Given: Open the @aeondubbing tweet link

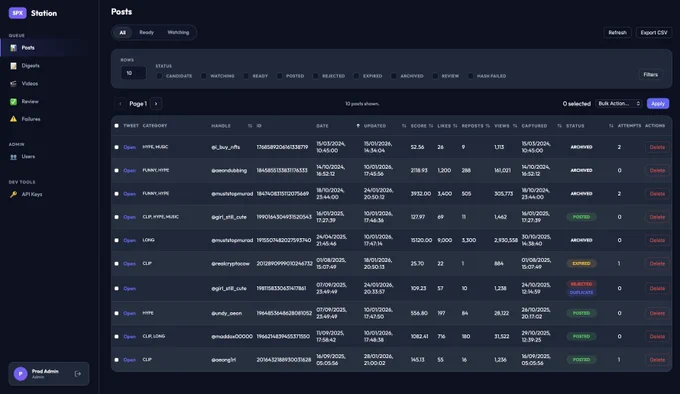Looking at the screenshot, I should [x=129, y=170].
